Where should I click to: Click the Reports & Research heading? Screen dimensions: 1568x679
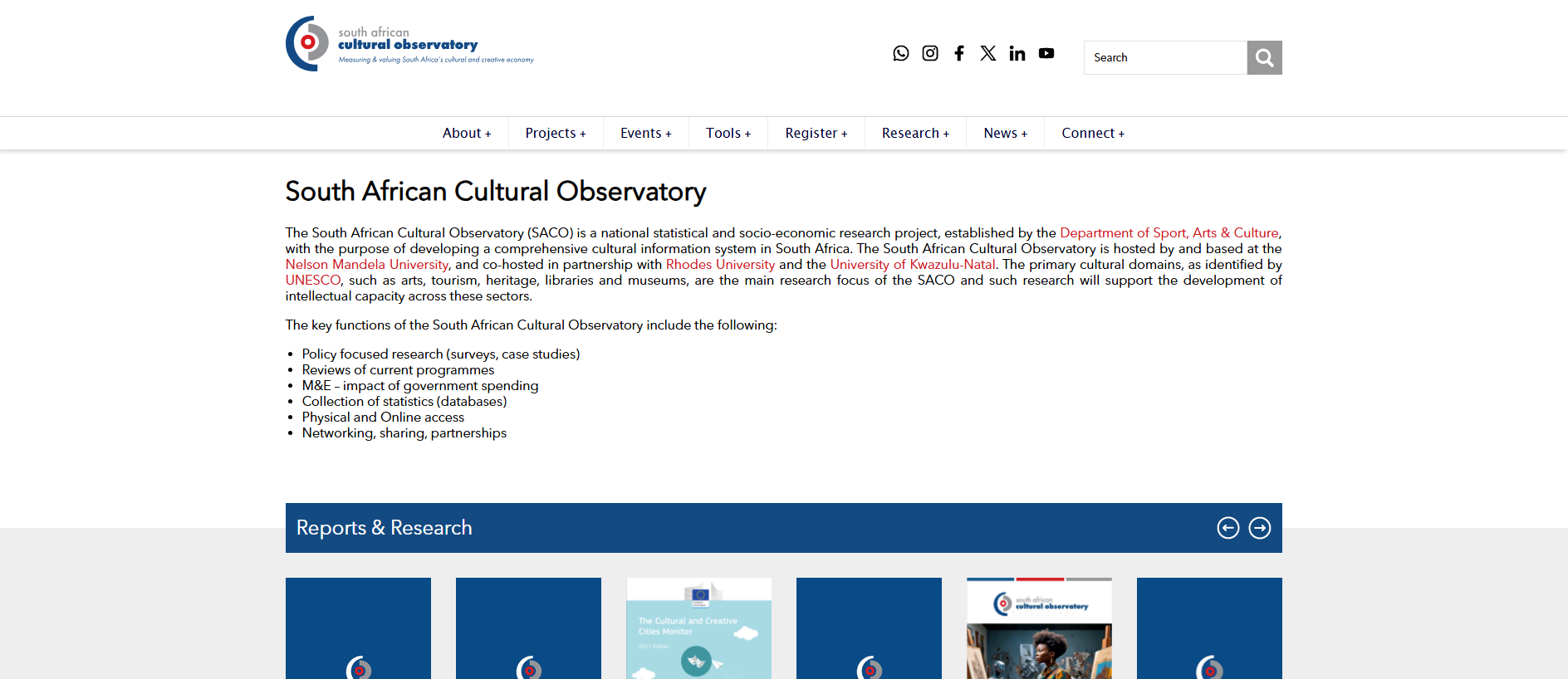[x=384, y=528]
